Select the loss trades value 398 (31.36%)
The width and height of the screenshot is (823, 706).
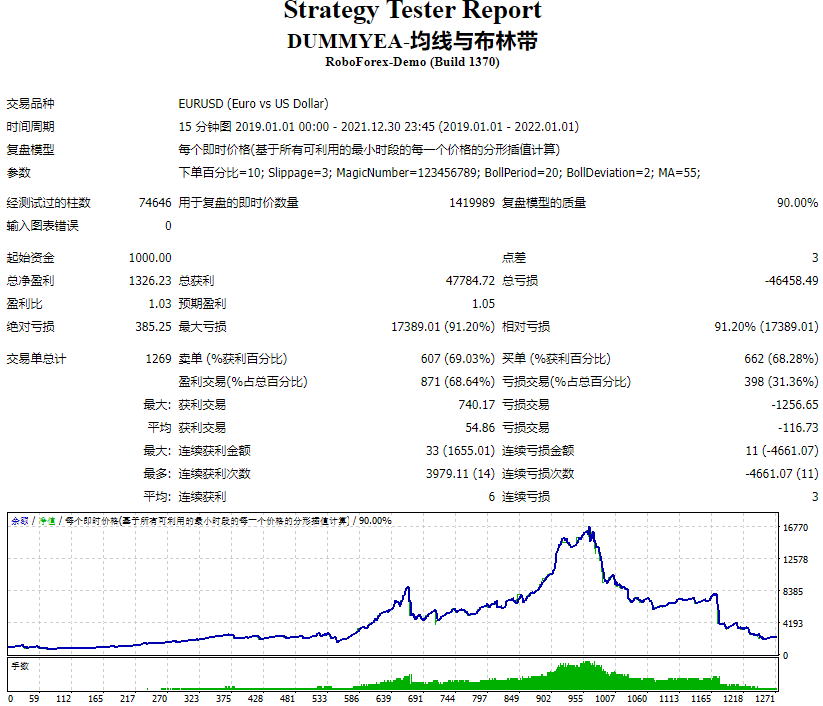click(781, 382)
